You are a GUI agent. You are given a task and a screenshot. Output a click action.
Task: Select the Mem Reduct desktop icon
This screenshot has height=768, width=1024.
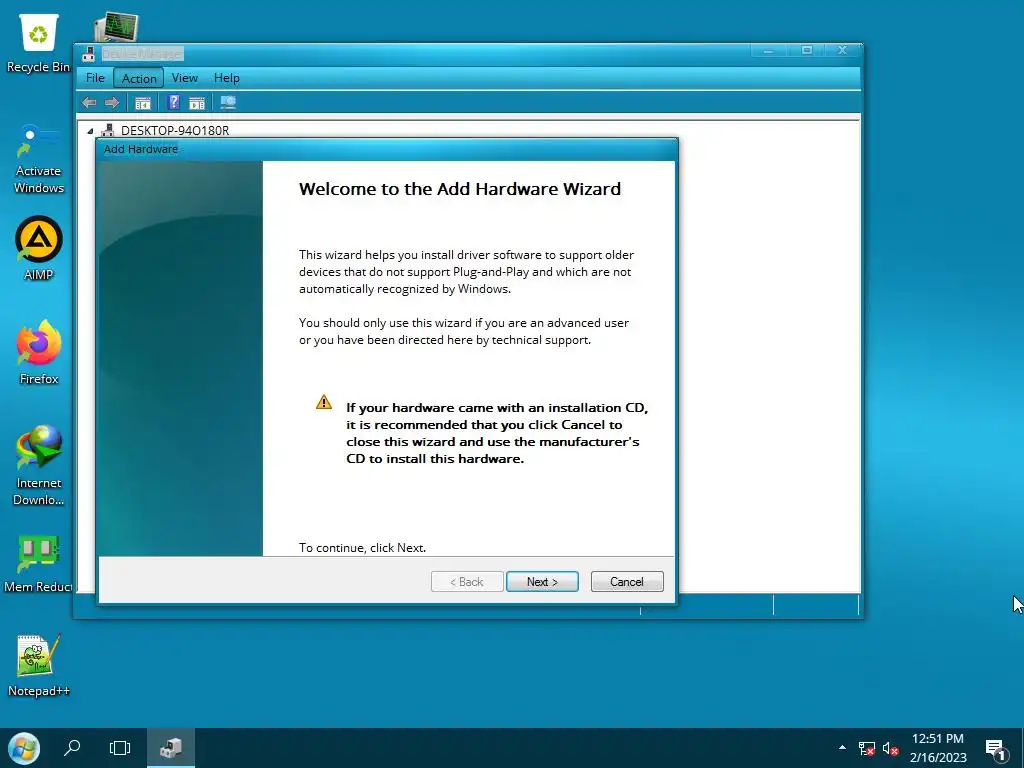coord(39,563)
